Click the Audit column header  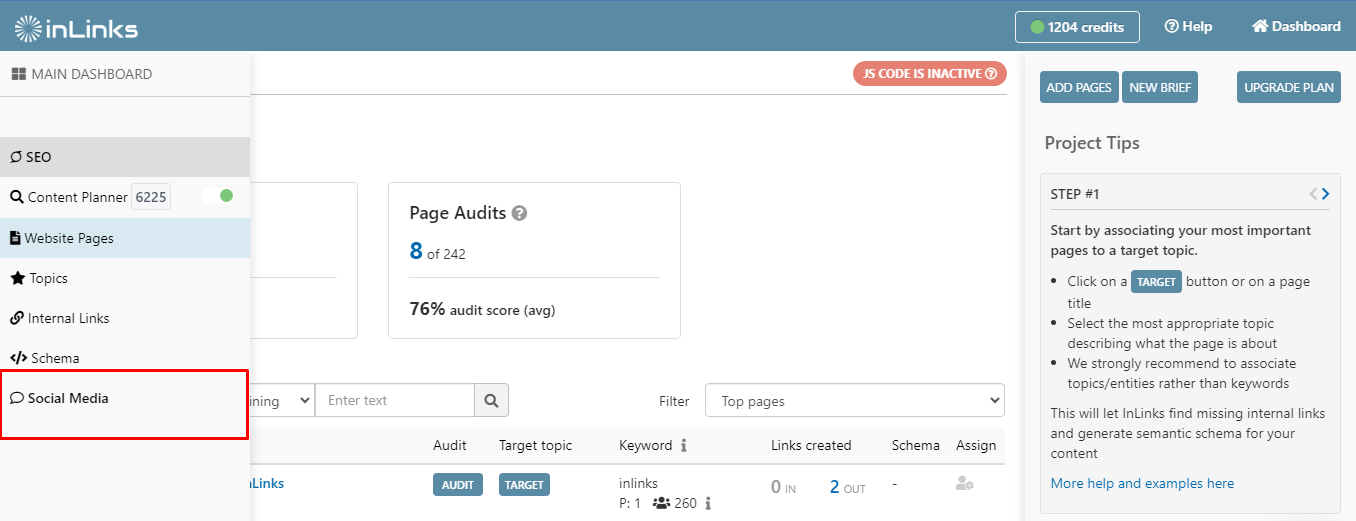click(449, 445)
